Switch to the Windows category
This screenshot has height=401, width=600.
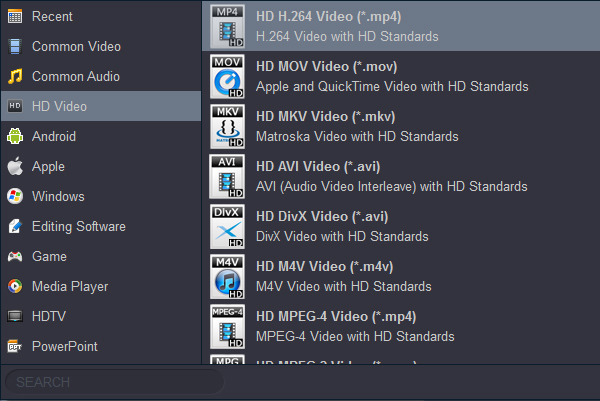click(58, 196)
